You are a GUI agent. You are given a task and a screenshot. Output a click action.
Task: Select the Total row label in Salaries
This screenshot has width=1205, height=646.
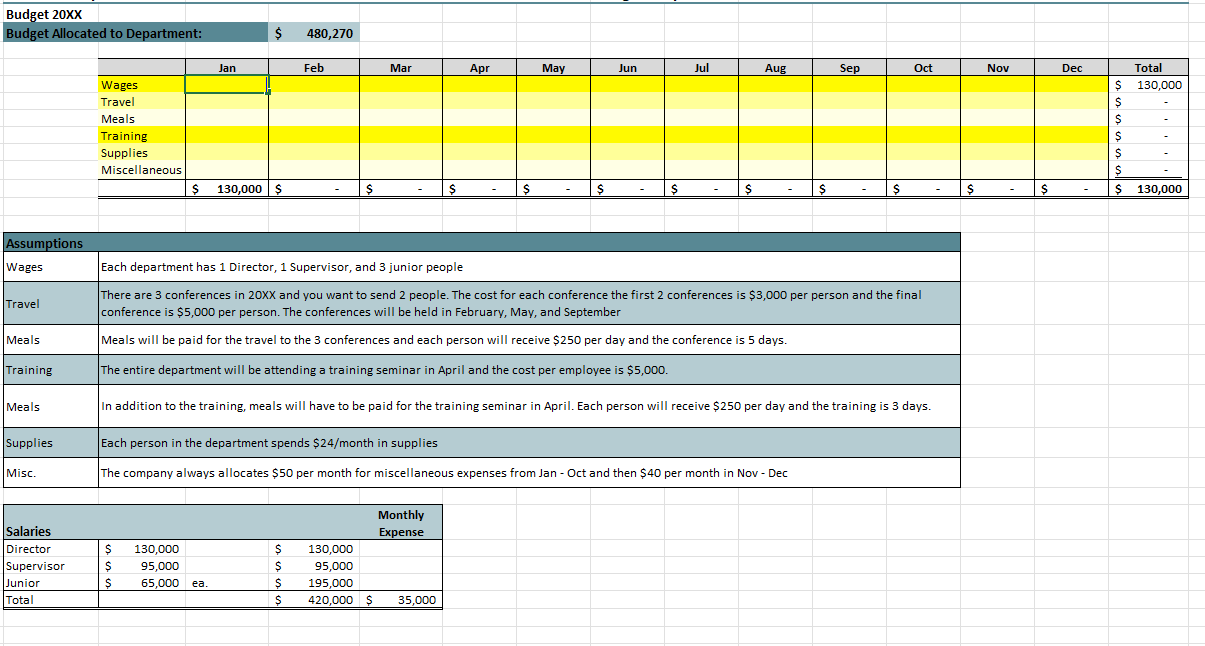[x=51, y=600]
